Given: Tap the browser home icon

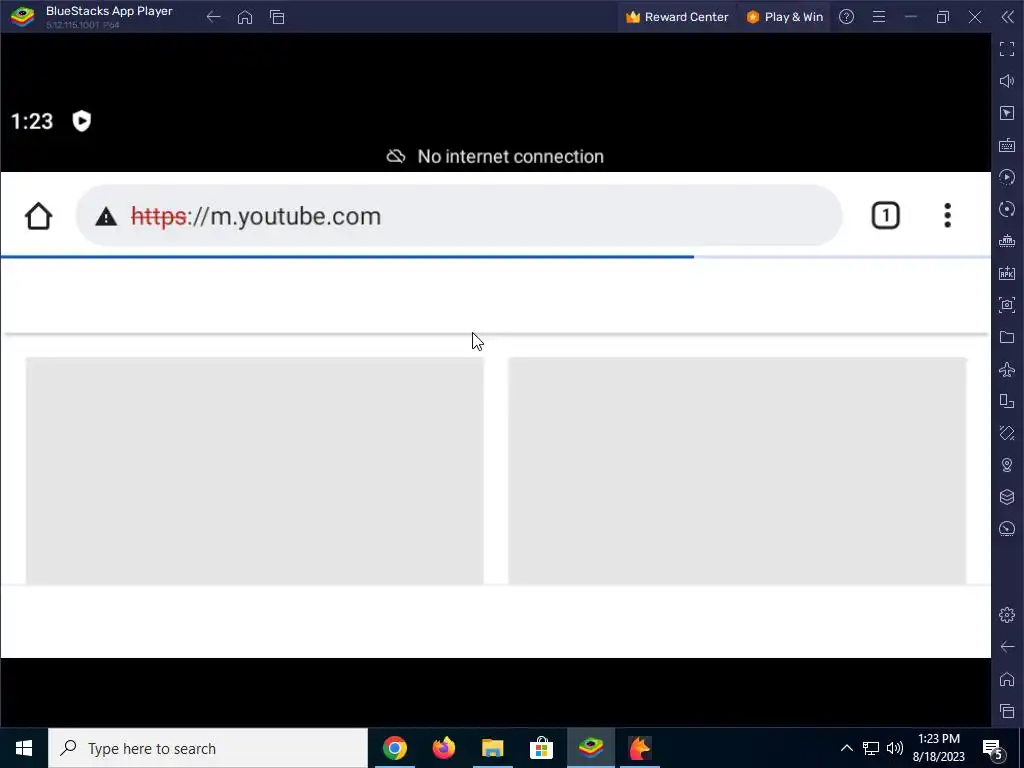Looking at the screenshot, I should [39, 216].
